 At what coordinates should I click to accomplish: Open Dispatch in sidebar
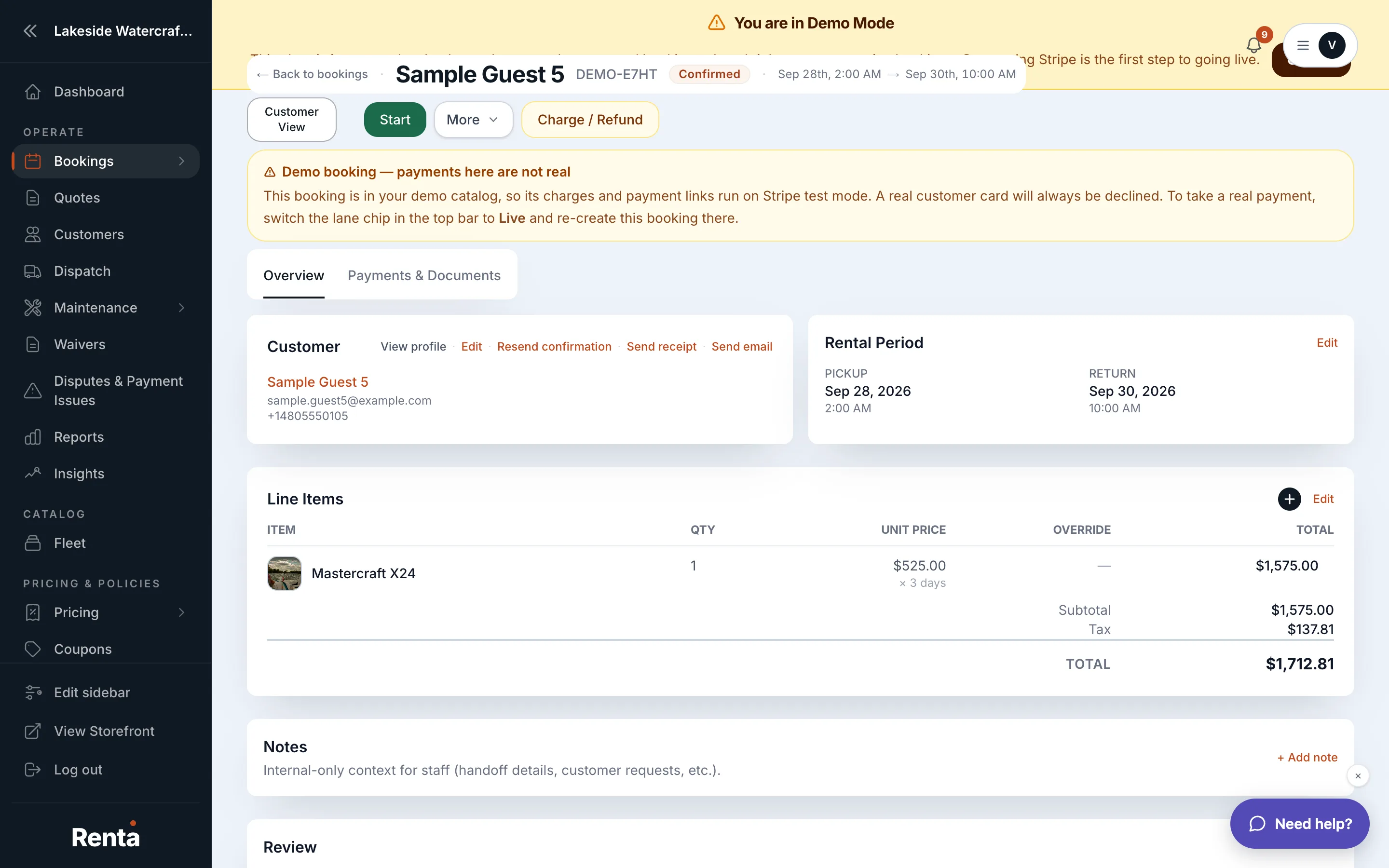pyautogui.click(x=106, y=271)
